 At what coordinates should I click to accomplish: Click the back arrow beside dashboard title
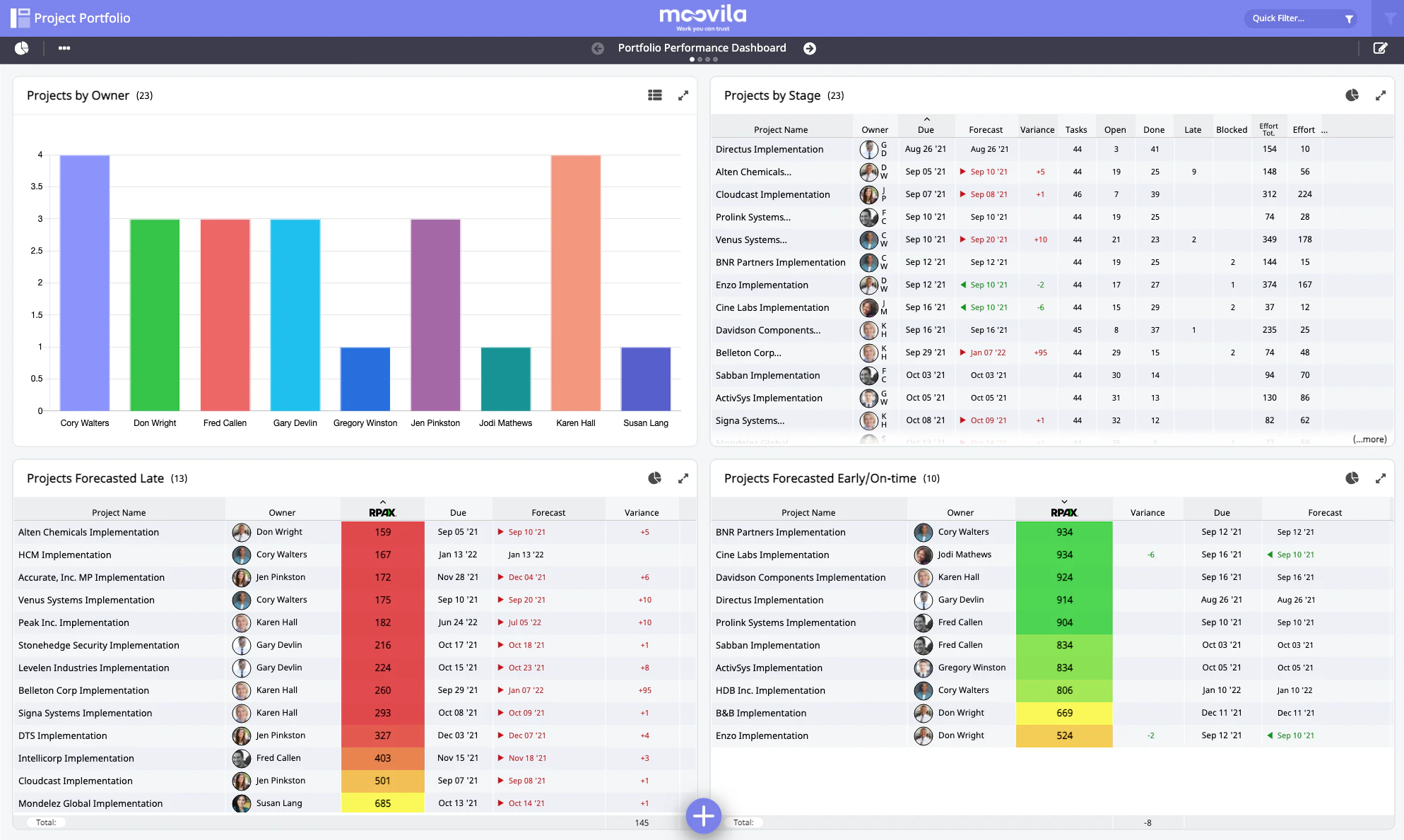598,48
